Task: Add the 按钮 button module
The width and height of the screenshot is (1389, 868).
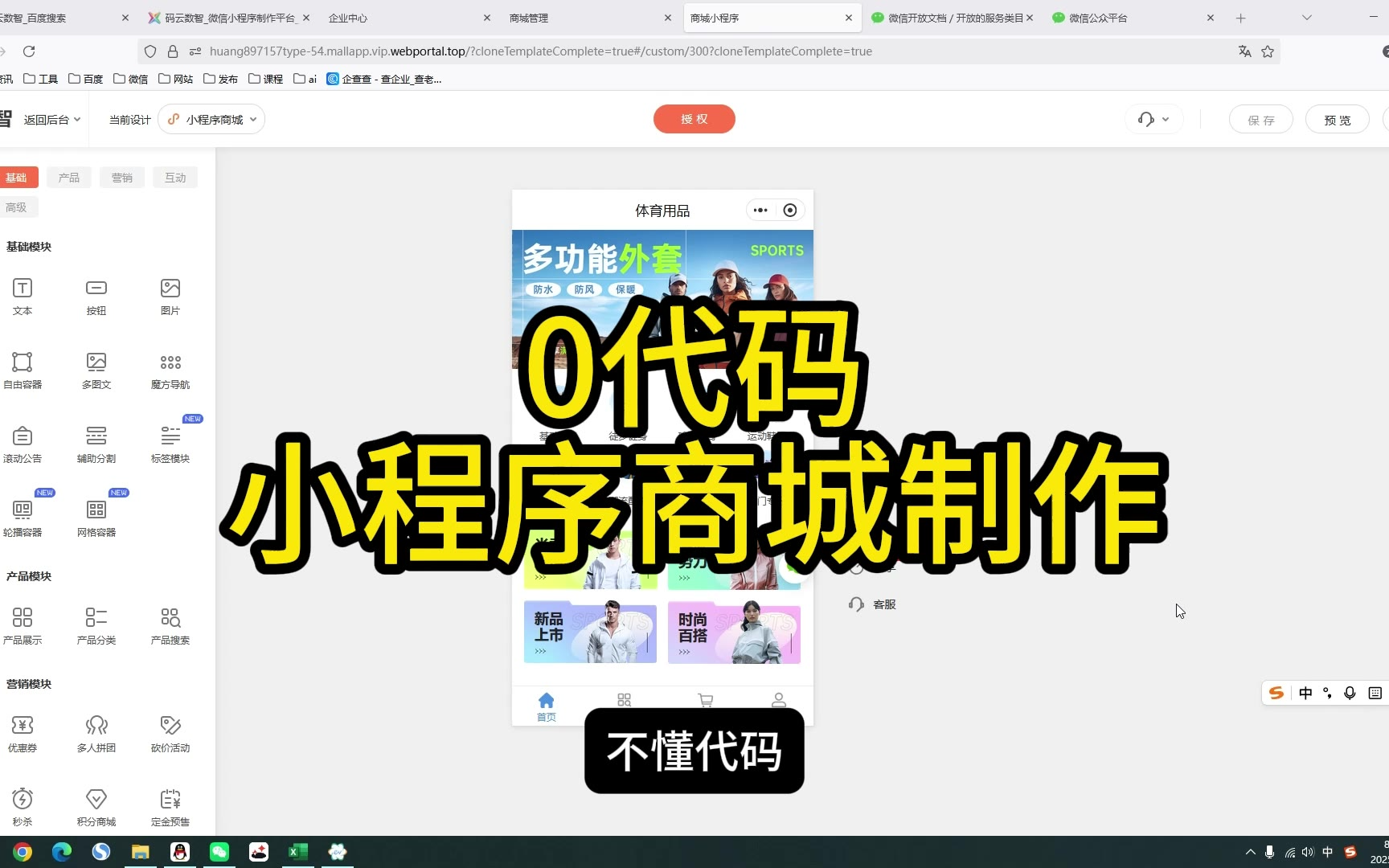Action: pos(96,296)
